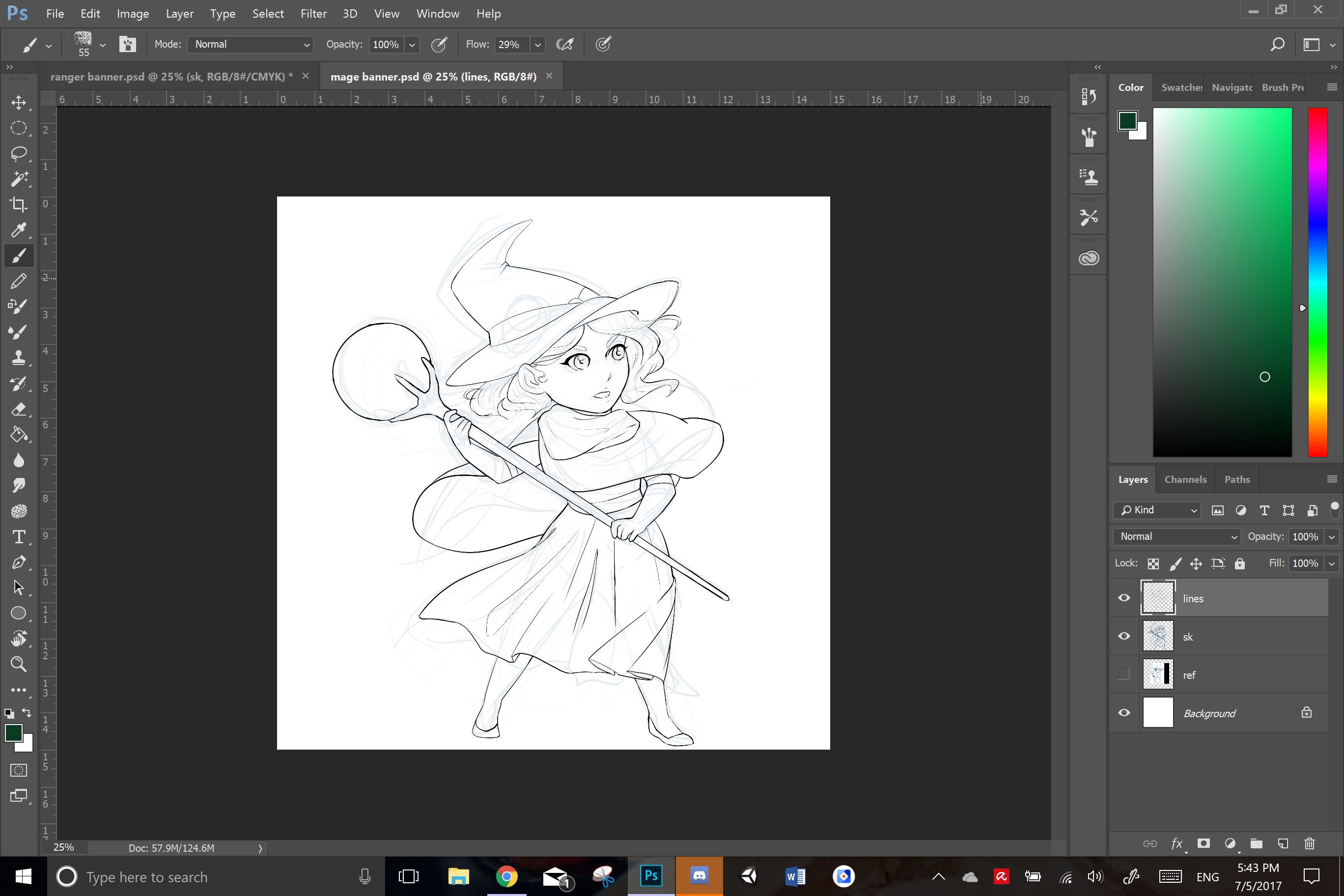Switch to the Paths tab
This screenshot has height=896, width=1344.
tap(1237, 479)
